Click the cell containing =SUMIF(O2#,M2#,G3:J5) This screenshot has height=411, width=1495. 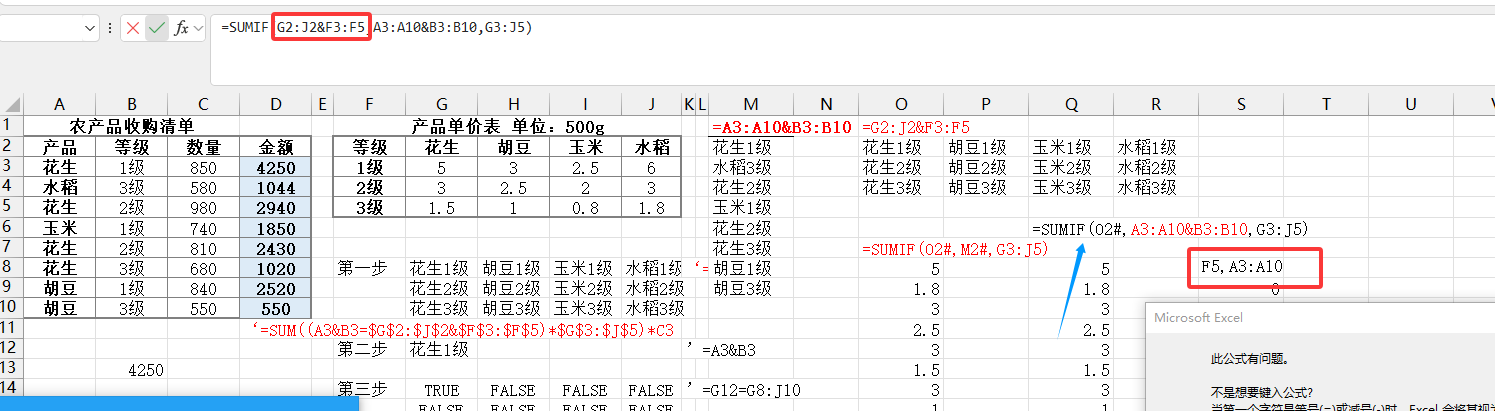(x=953, y=248)
